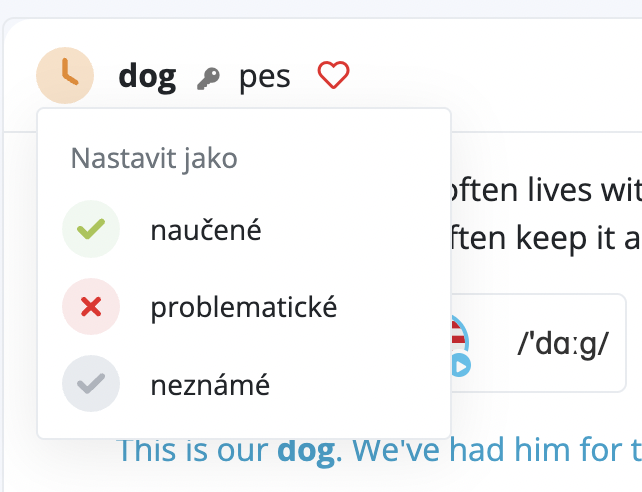Select the "naučené" menu label

click(206, 230)
